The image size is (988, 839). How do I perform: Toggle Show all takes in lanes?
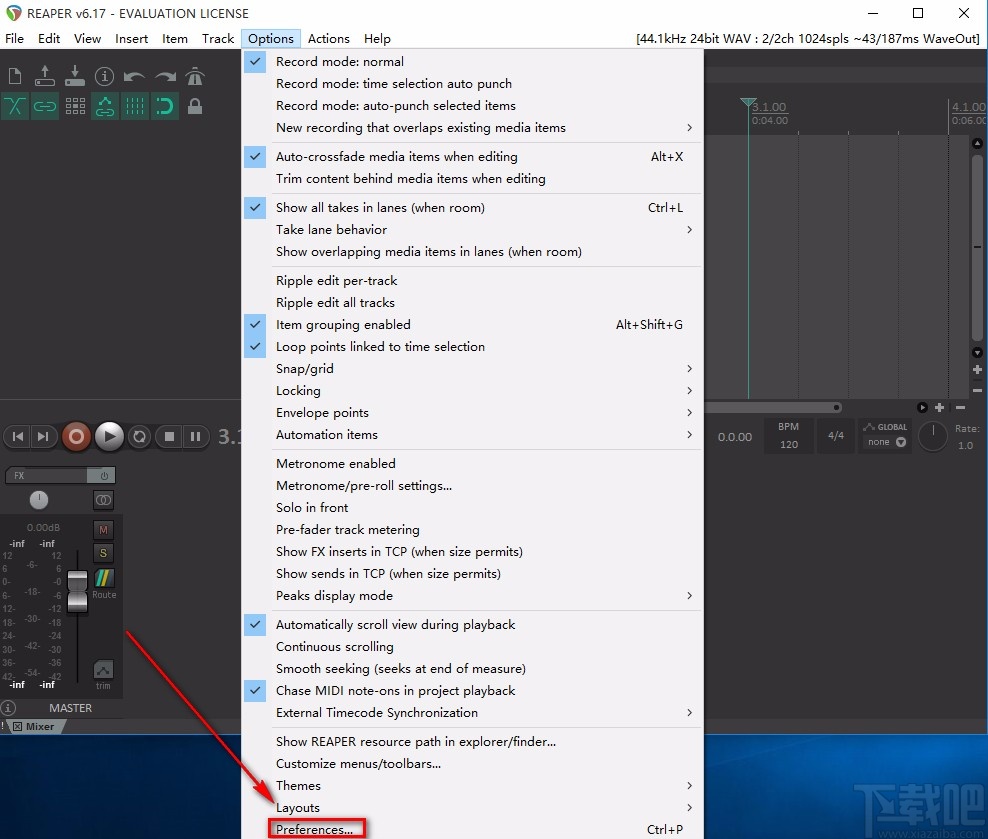(x=473, y=208)
